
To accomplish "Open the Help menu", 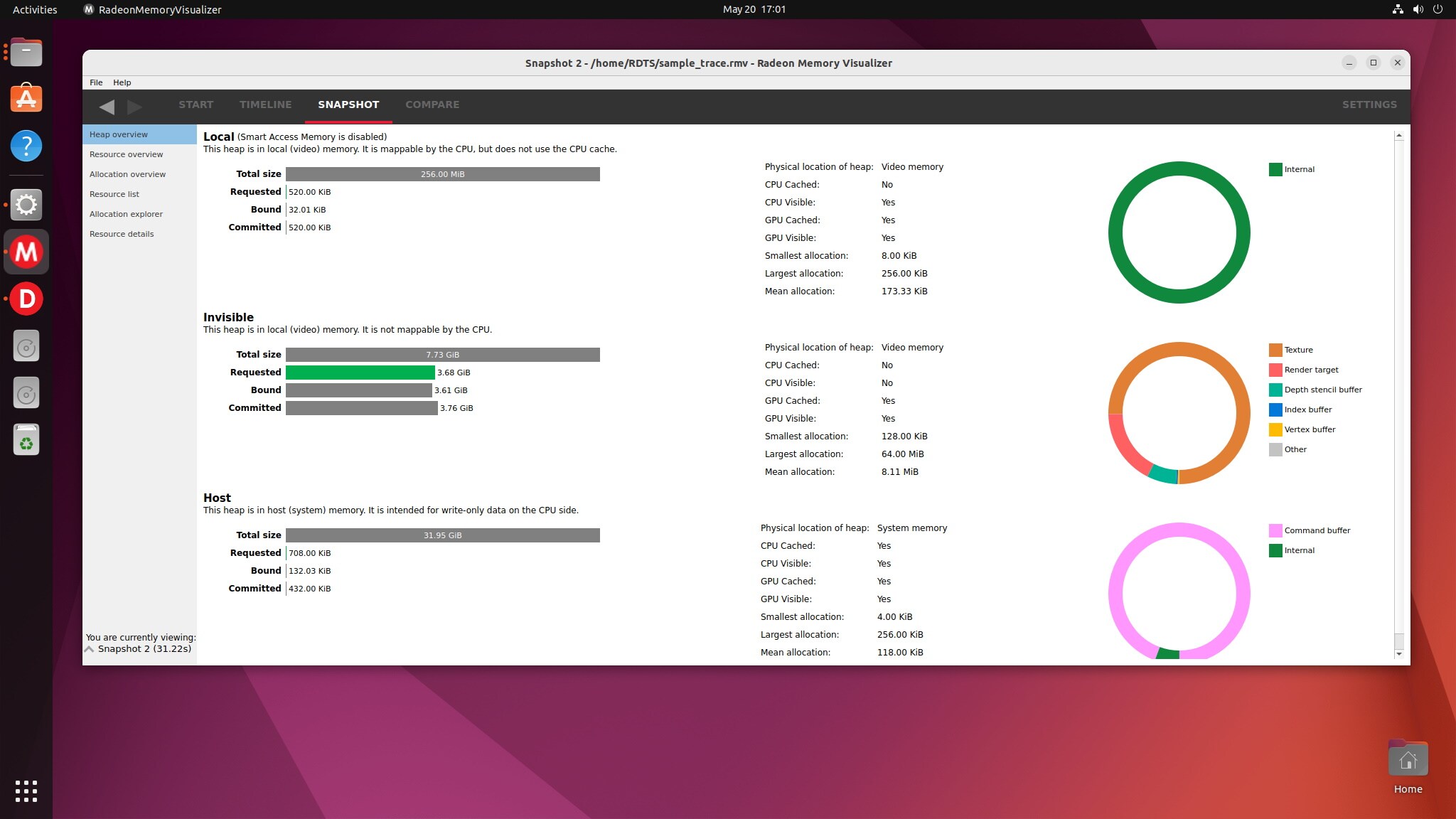I will click(x=122, y=82).
